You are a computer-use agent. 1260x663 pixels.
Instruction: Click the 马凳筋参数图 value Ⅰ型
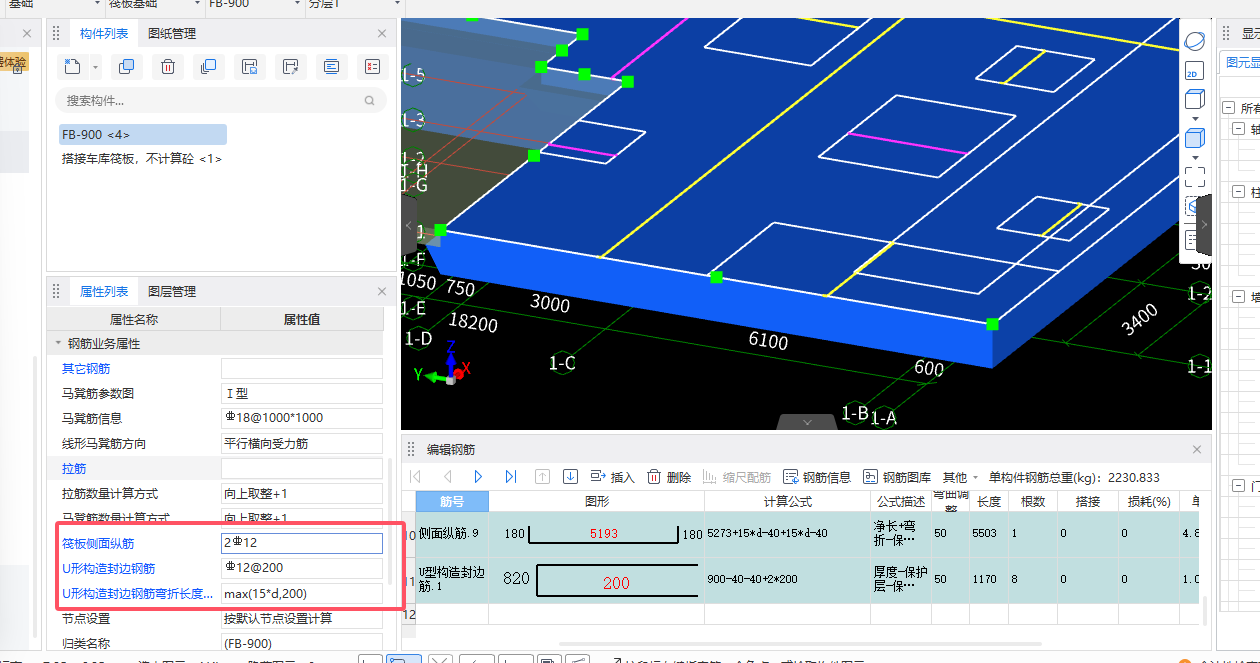coord(302,394)
